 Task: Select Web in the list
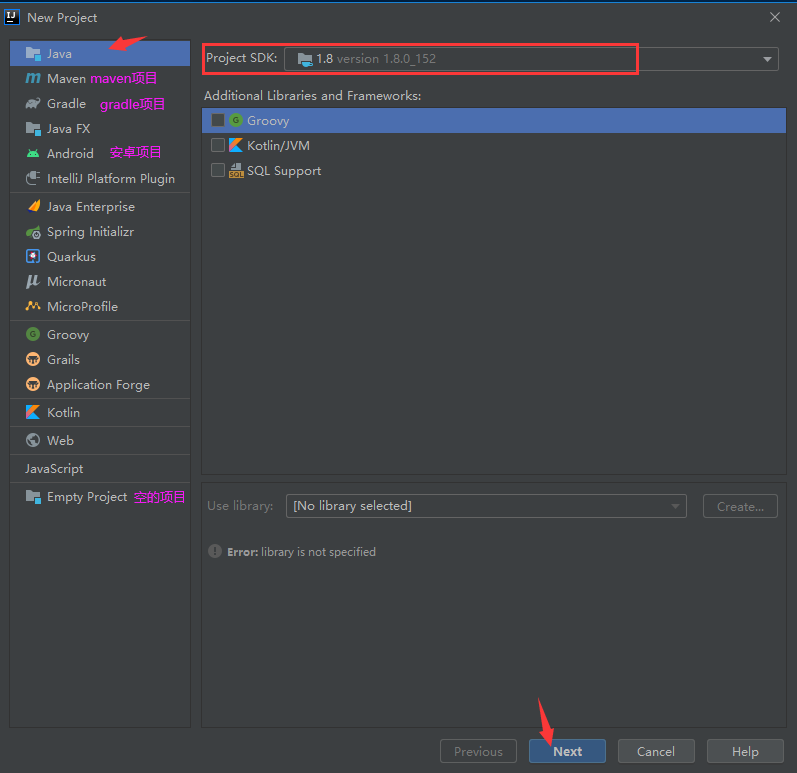coord(100,440)
